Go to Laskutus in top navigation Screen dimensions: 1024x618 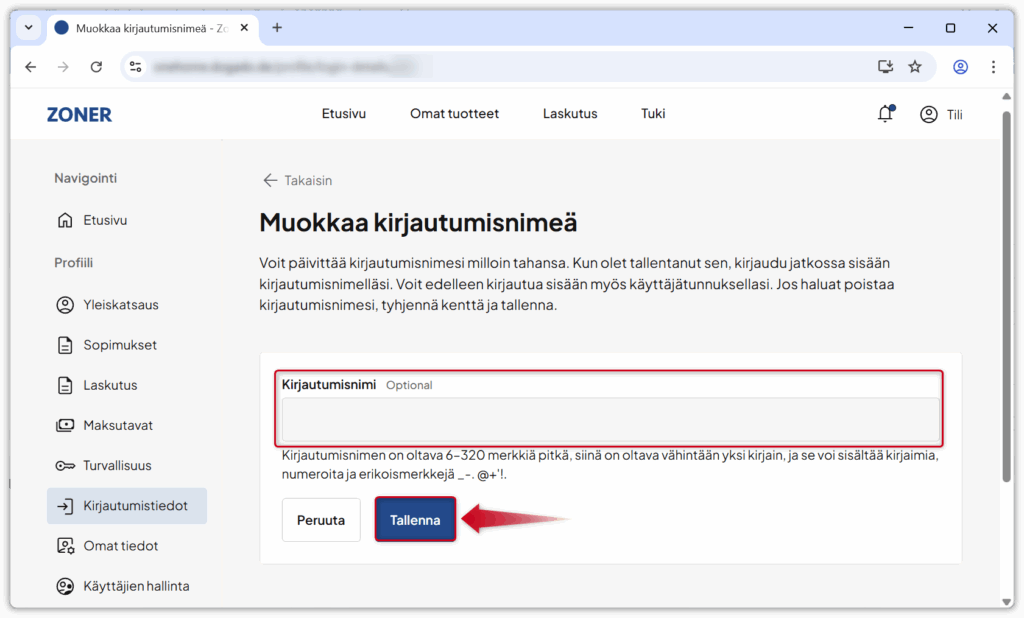(570, 114)
